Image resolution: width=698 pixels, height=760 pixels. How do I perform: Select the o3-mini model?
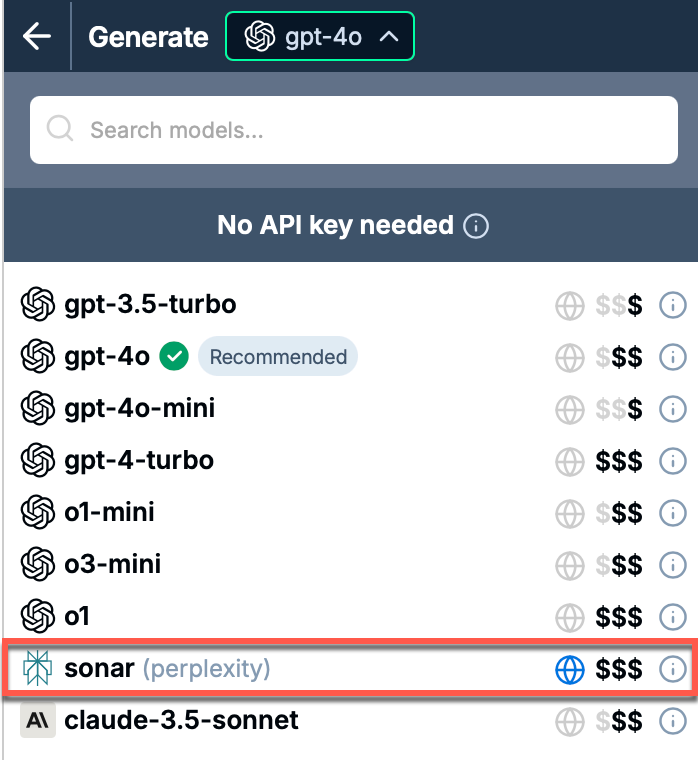(x=112, y=564)
